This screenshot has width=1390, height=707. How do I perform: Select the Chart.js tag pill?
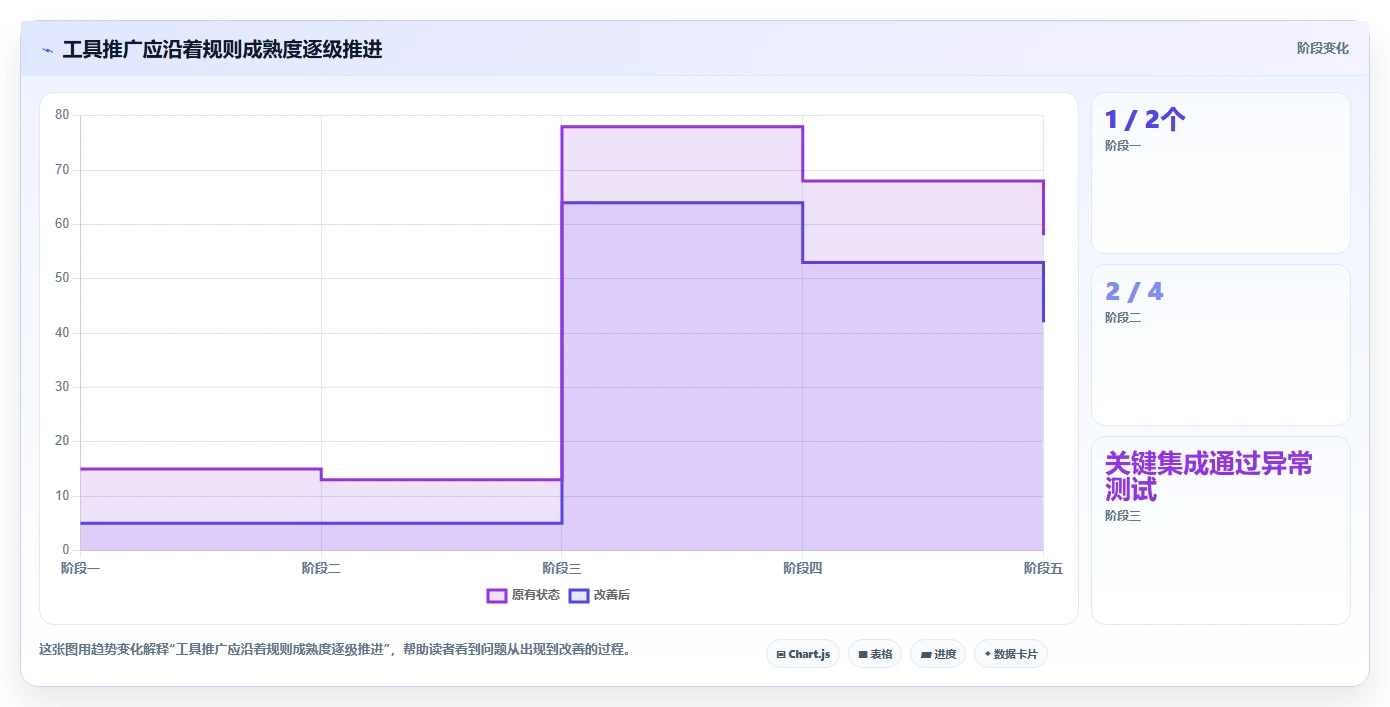(x=803, y=654)
